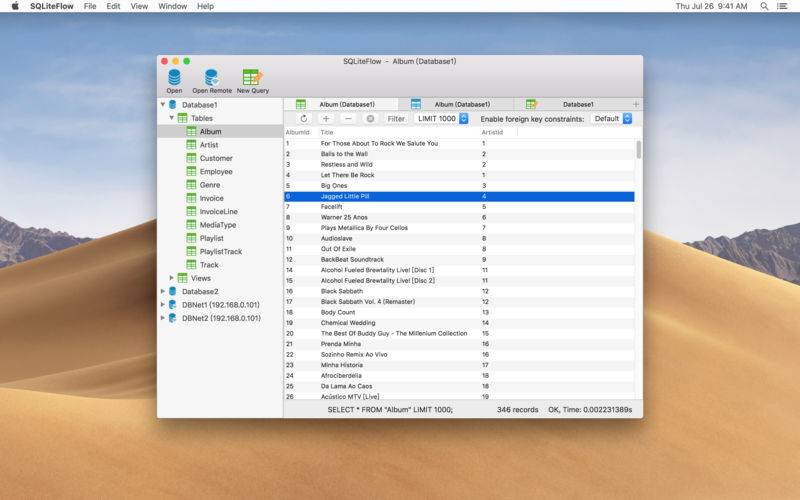800x500 pixels.
Task: Select the Genre table icon
Action: 191,185
